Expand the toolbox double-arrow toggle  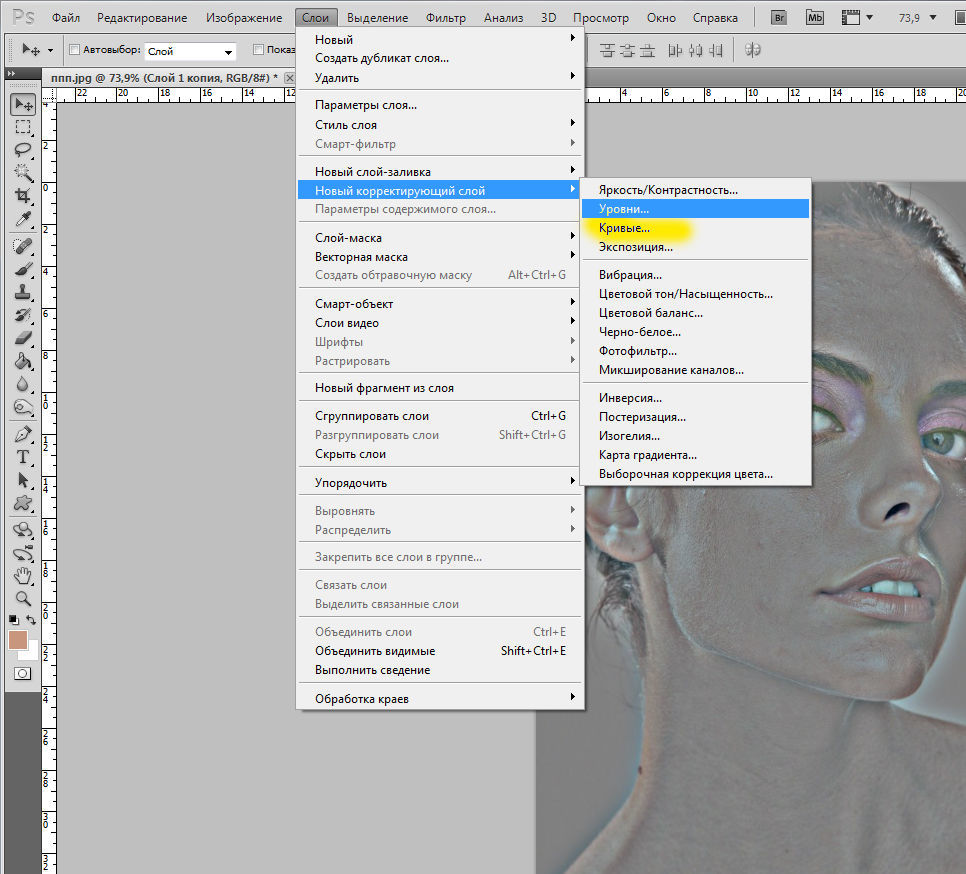(11, 73)
